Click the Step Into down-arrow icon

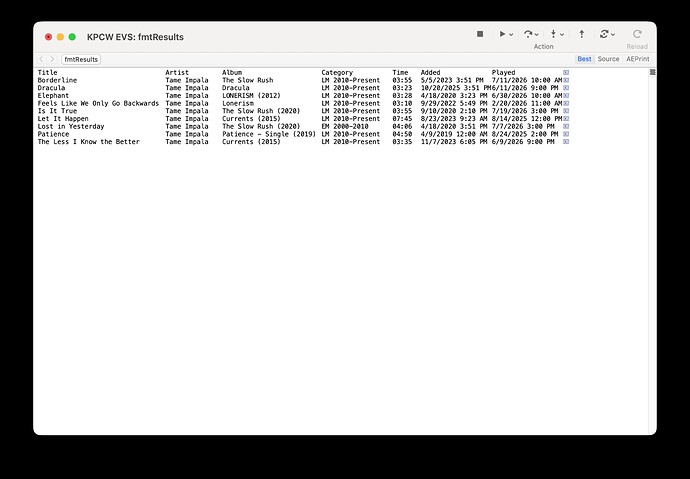553,34
